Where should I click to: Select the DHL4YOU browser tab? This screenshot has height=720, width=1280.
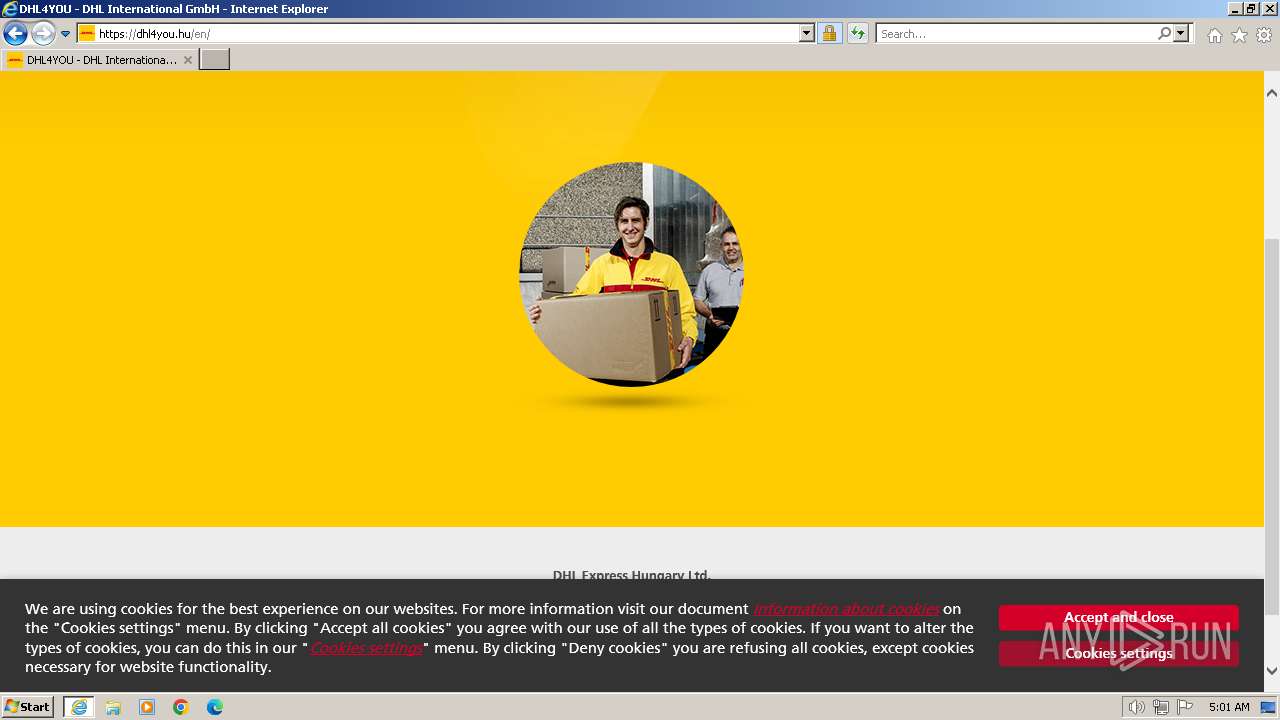[100, 60]
